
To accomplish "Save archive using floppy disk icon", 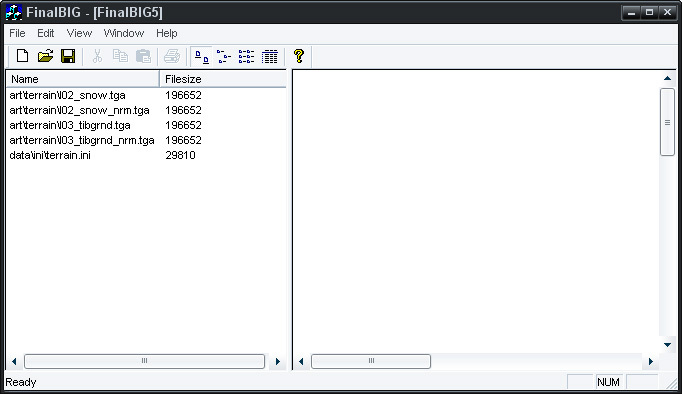I will 68,56.
